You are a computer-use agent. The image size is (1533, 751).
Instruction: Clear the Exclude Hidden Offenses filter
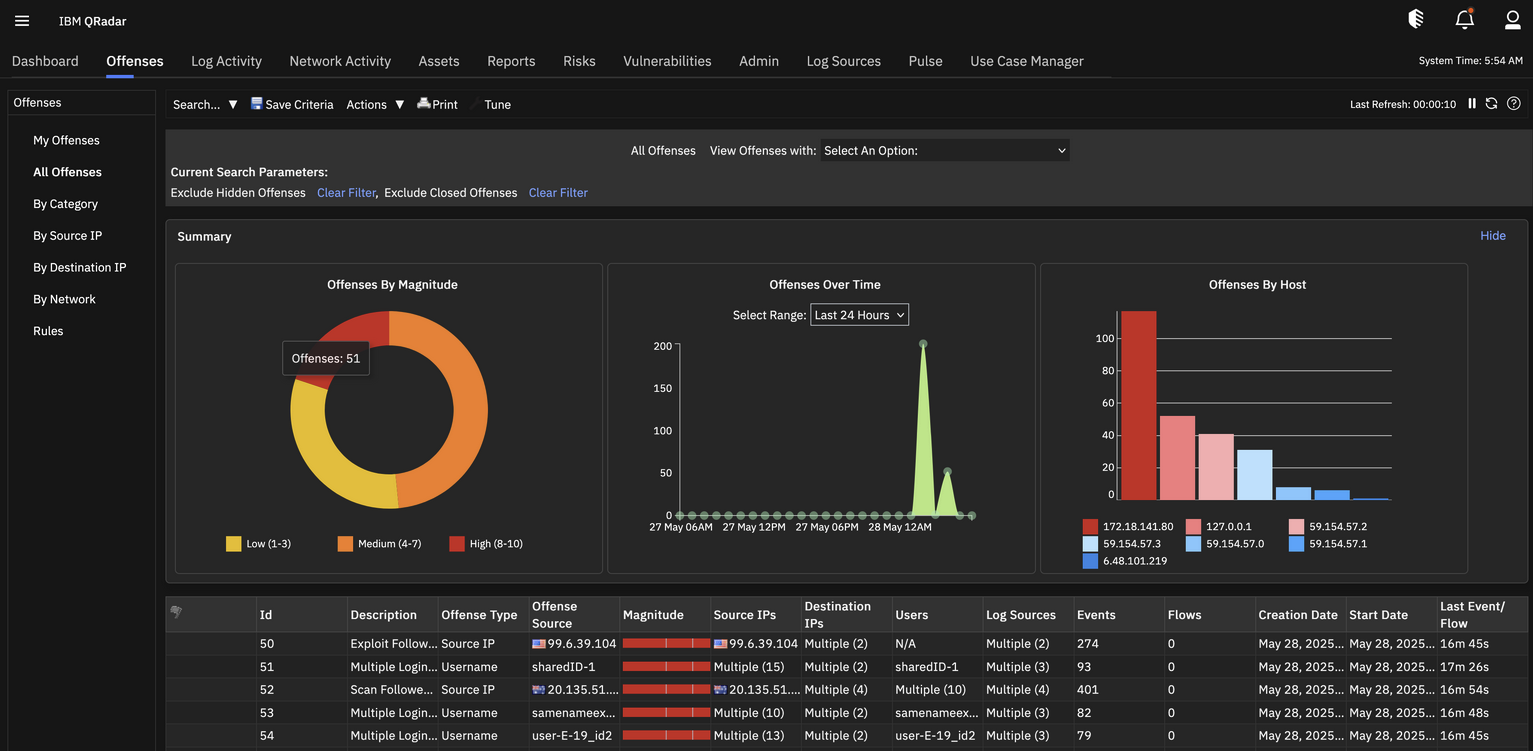(x=346, y=193)
